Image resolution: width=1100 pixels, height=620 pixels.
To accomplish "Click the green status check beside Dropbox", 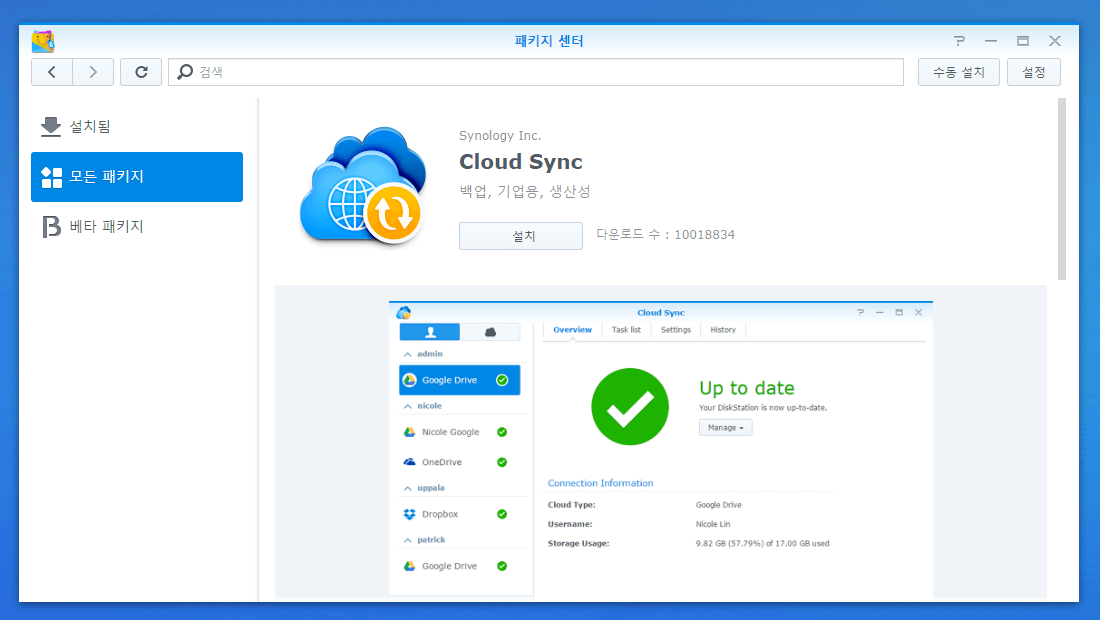I will coord(502,514).
